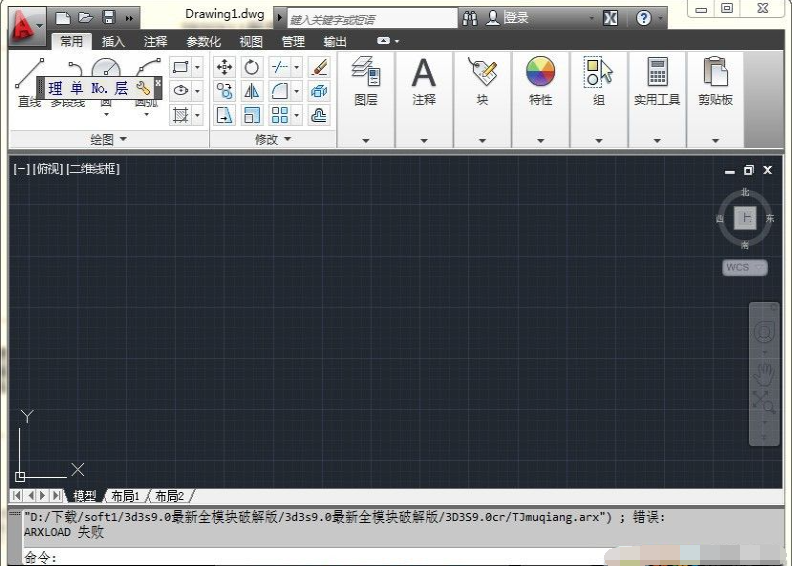This screenshot has width=792, height=566.
Task: Switch to the 参数化 ribbon tab
Action: click(203, 41)
